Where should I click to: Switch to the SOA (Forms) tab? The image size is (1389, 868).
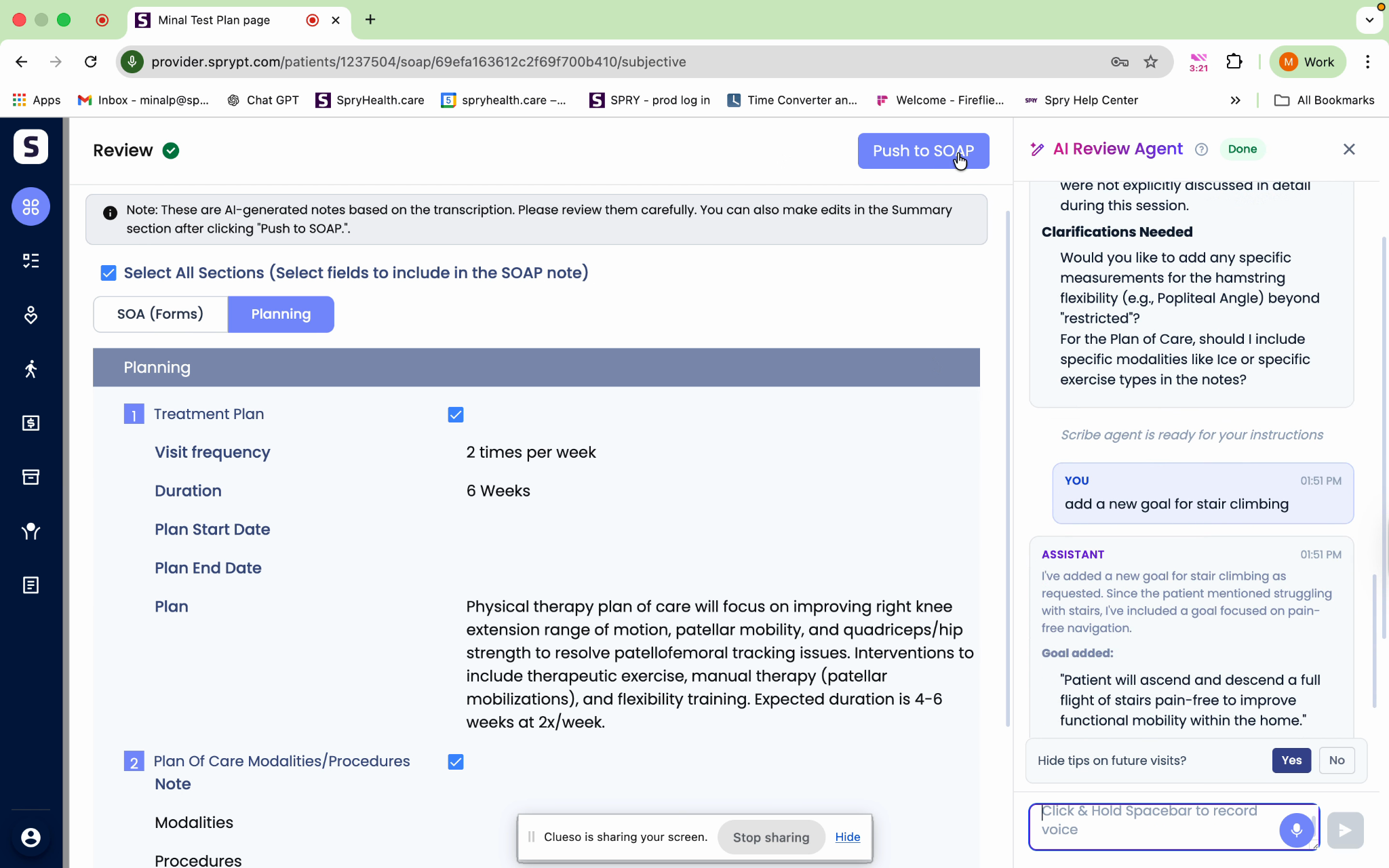click(x=160, y=314)
